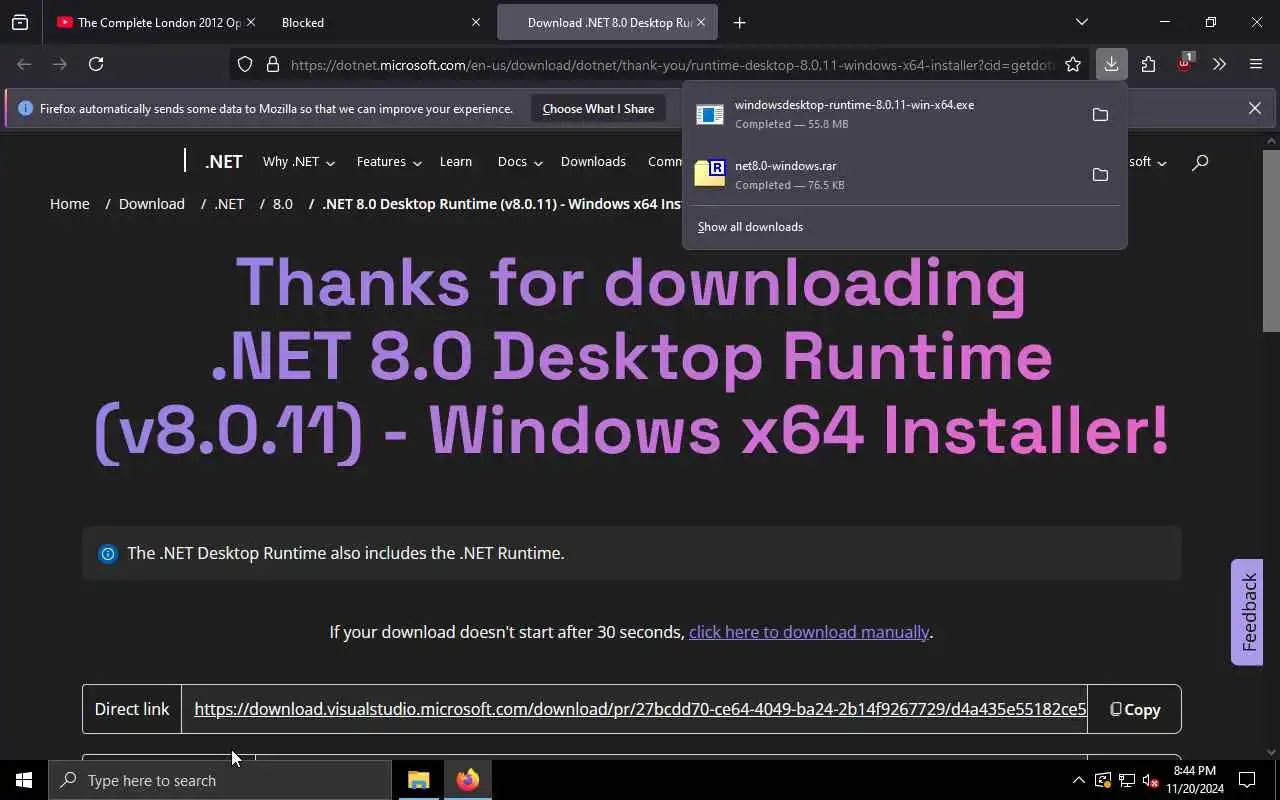Click the address bar URL

click(670, 65)
